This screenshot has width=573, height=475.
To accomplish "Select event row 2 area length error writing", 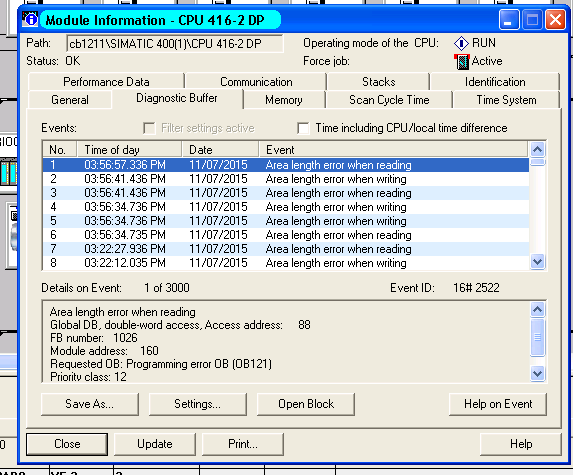I will point(286,179).
